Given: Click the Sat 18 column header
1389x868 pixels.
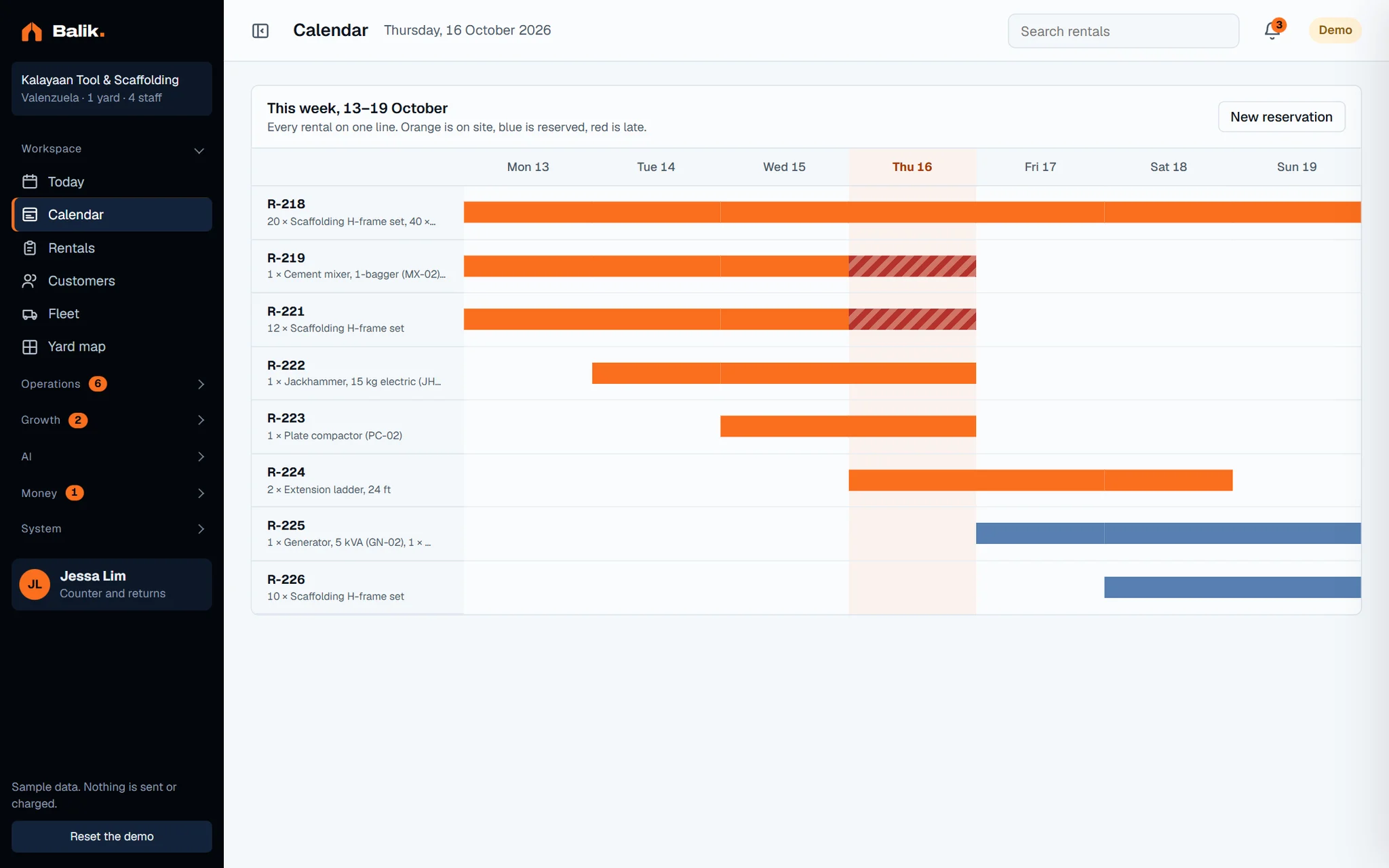Looking at the screenshot, I should (1168, 167).
